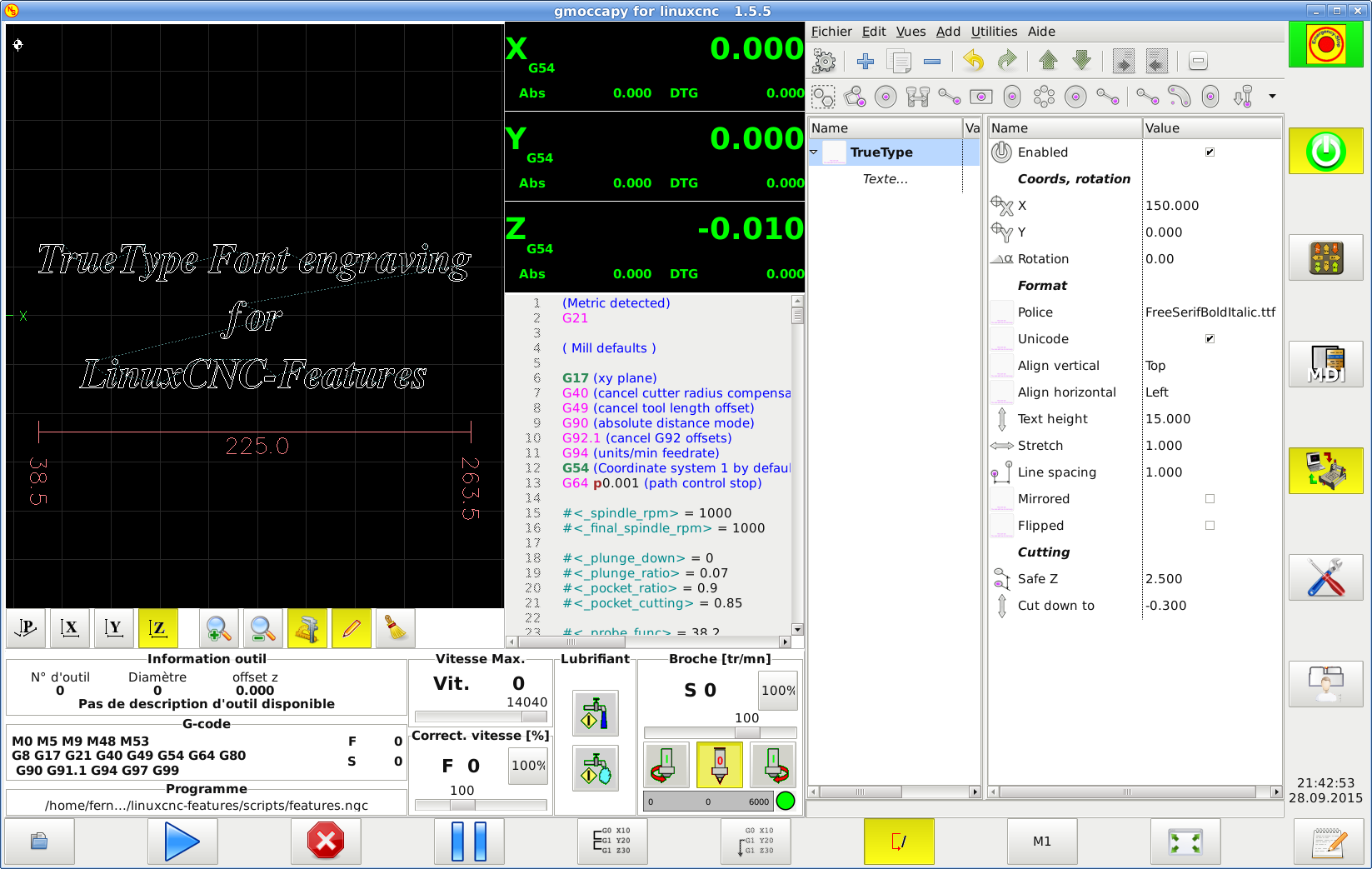Select Z view in preview
The height and width of the screenshot is (869, 1372).
[x=158, y=628]
